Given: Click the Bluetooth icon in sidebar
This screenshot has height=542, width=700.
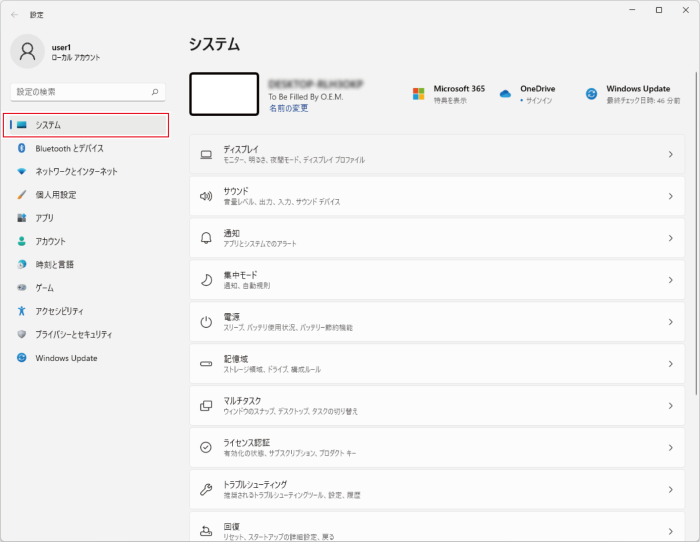Looking at the screenshot, I should (x=21, y=148).
